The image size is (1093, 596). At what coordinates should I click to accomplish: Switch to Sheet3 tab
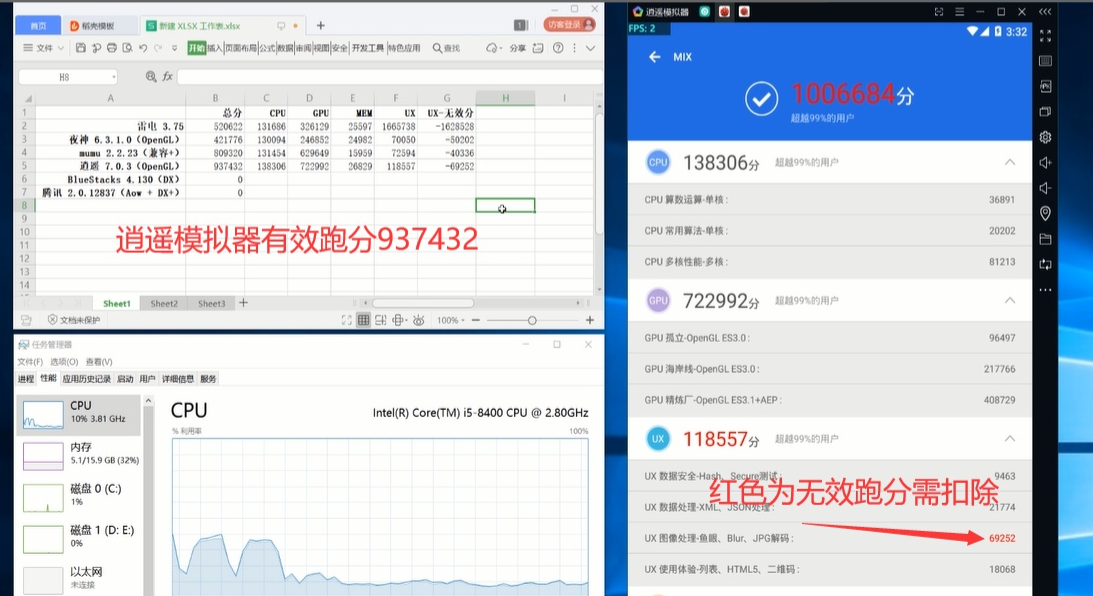(211, 303)
